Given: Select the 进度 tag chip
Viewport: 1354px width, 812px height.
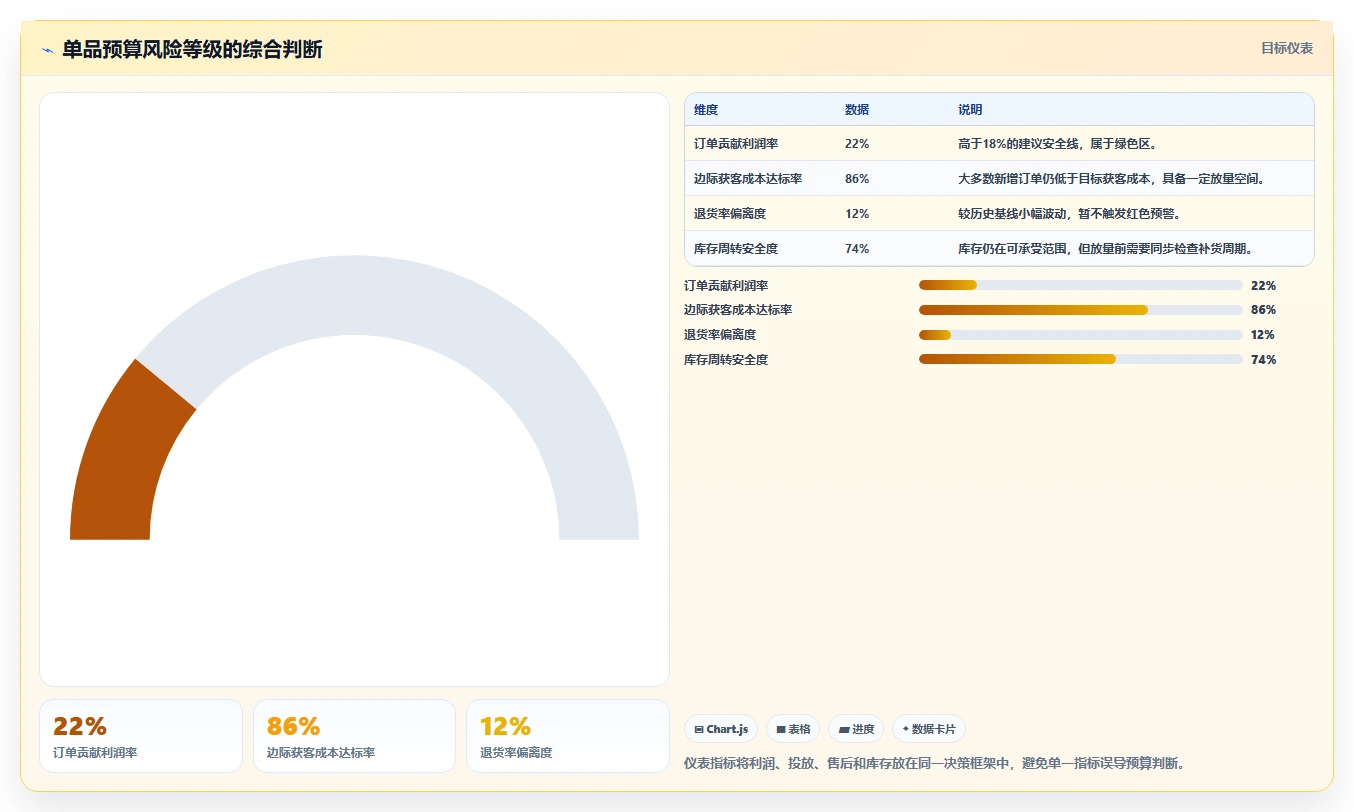Looking at the screenshot, I should (x=856, y=729).
